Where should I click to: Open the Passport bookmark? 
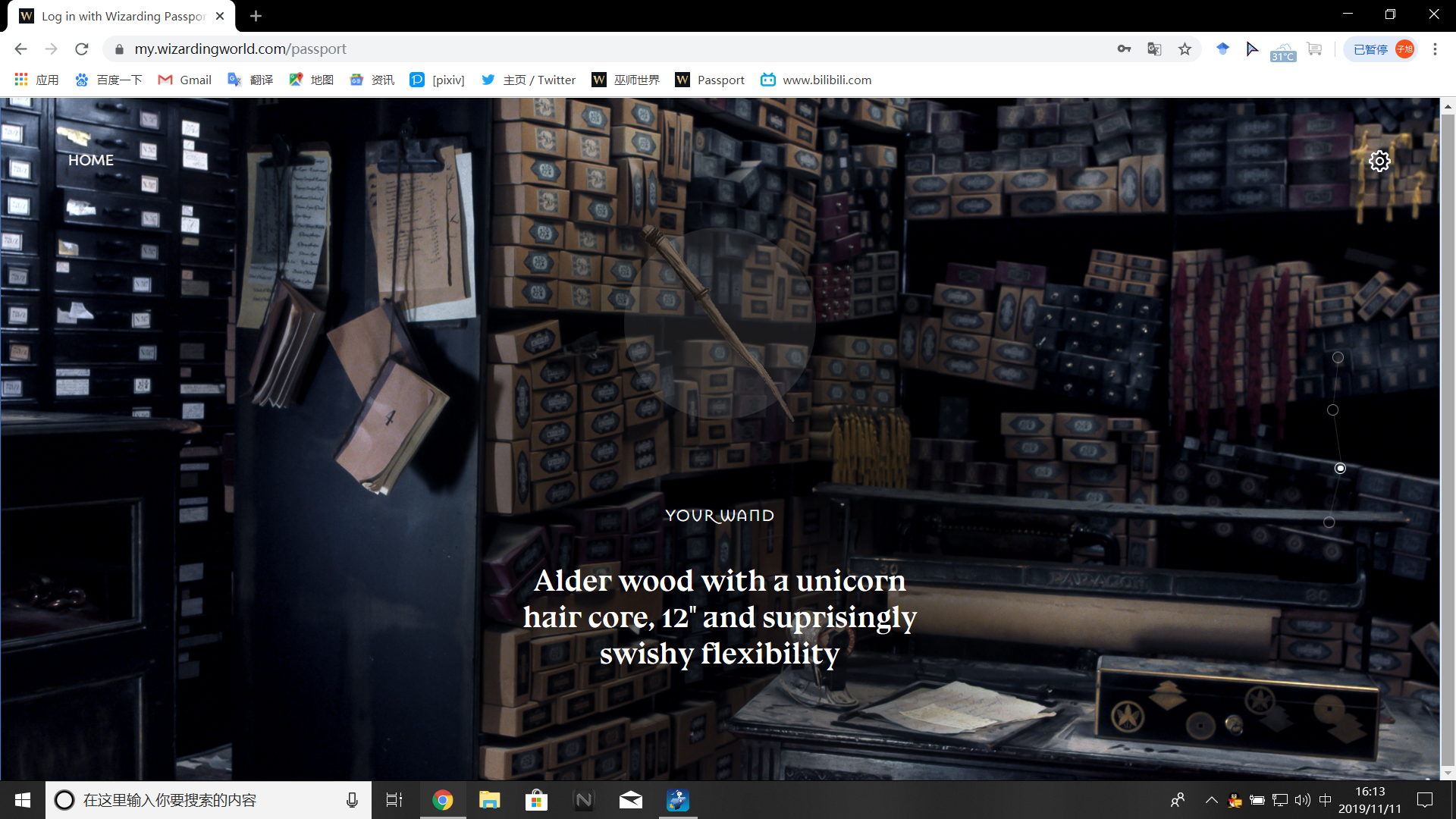710,80
